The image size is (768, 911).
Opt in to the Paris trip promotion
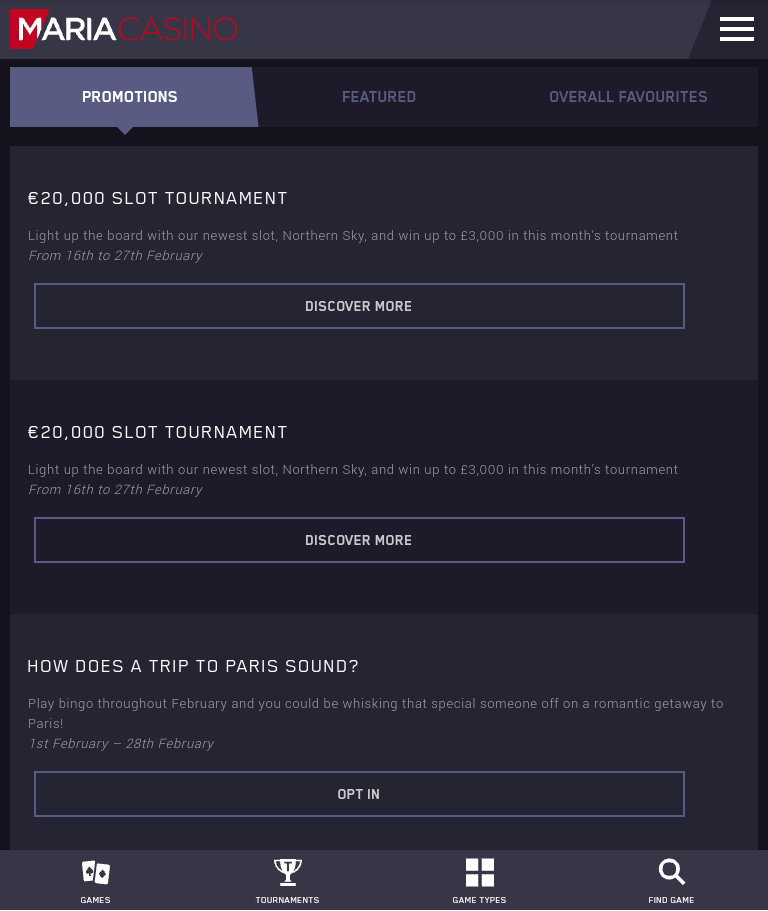[x=359, y=794]
